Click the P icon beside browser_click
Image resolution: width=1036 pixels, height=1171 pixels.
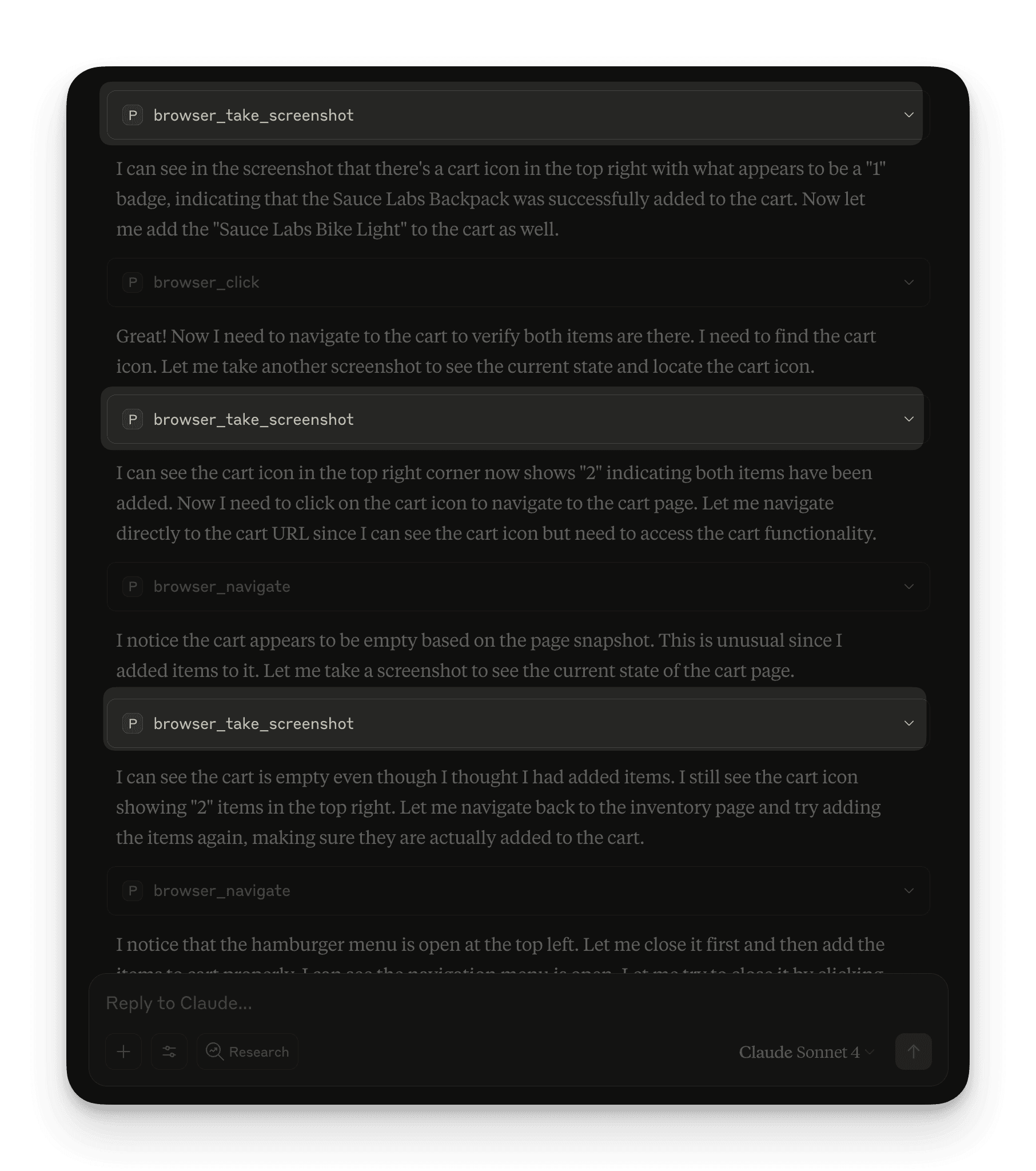[x=133, y=282]
